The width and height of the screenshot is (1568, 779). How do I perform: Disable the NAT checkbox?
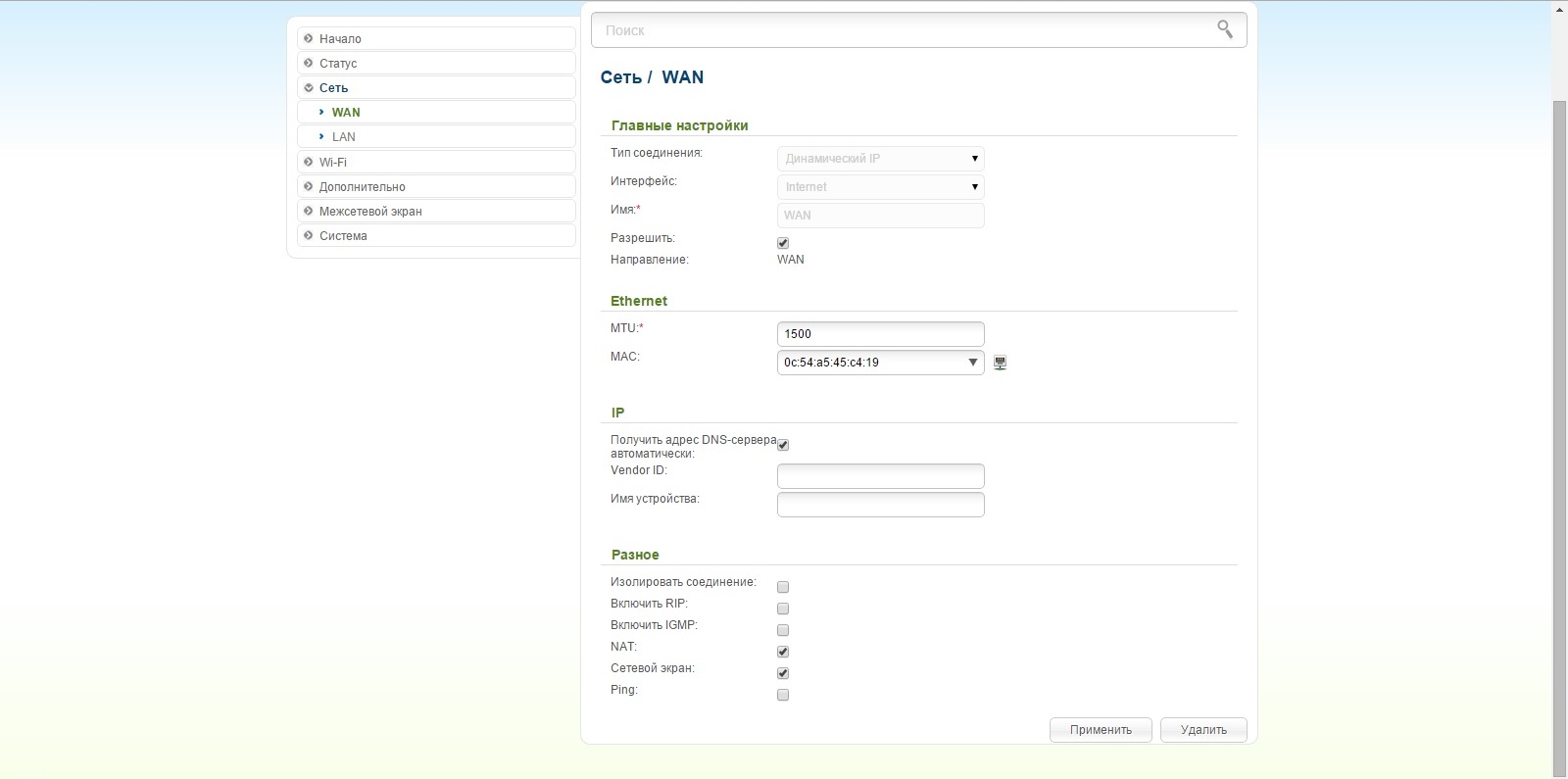(783, 652)
